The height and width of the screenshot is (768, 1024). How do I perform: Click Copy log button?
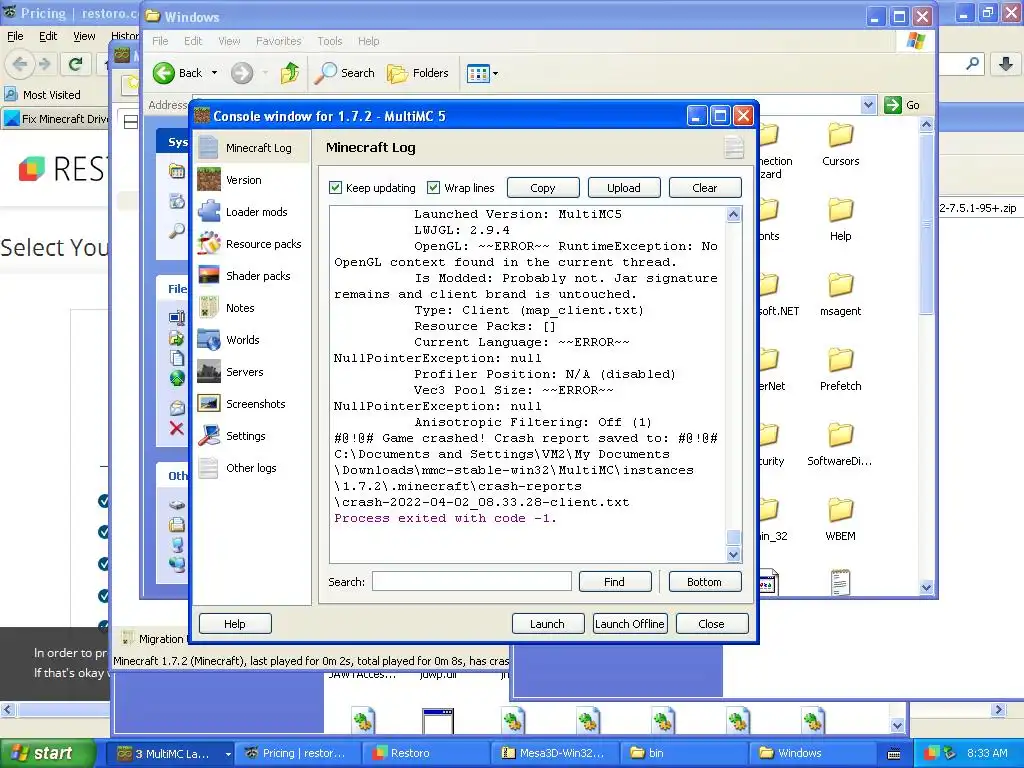coord(543,187)
